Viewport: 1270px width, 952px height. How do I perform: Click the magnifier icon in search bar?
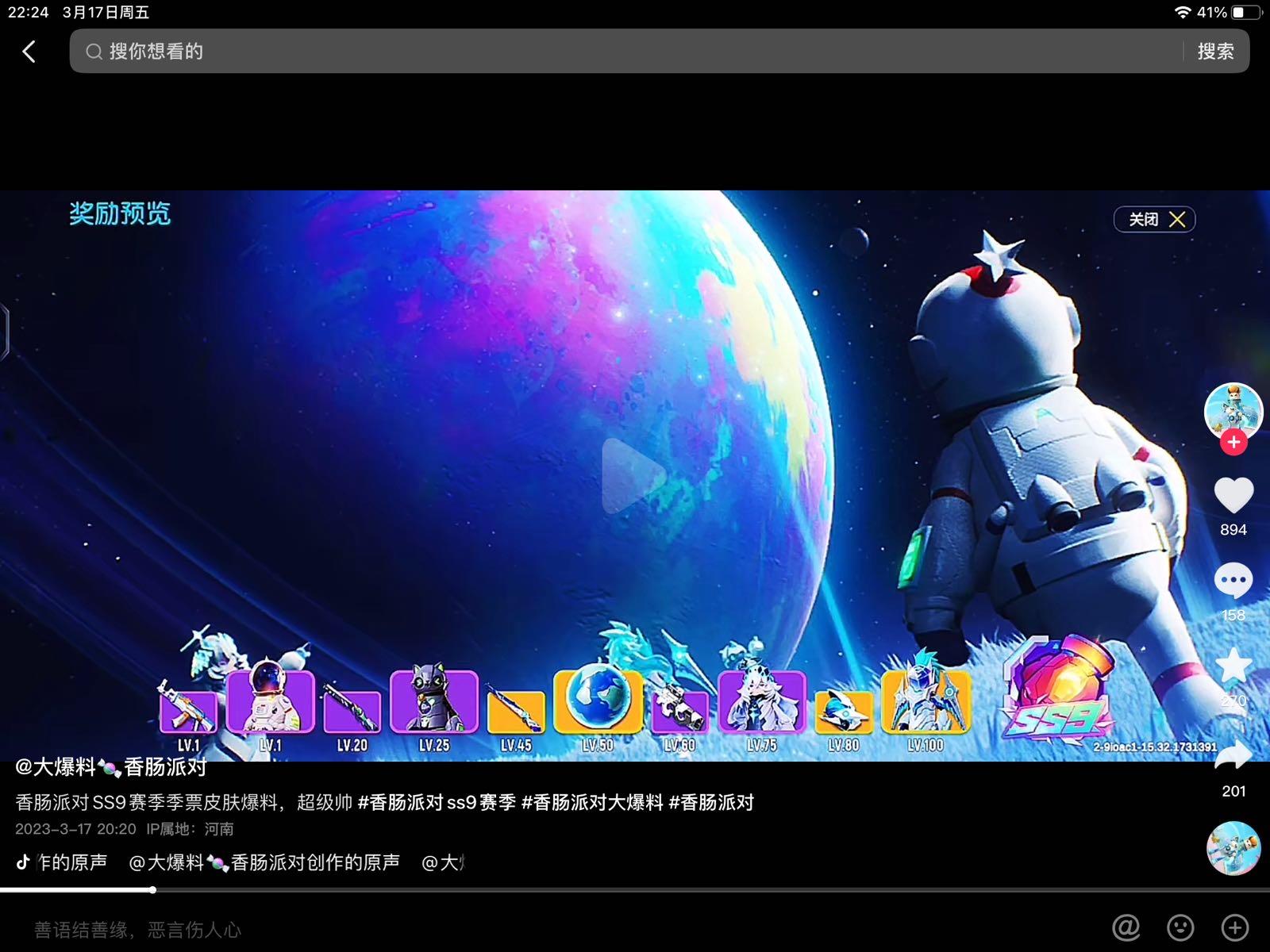(x=94, y=52)
